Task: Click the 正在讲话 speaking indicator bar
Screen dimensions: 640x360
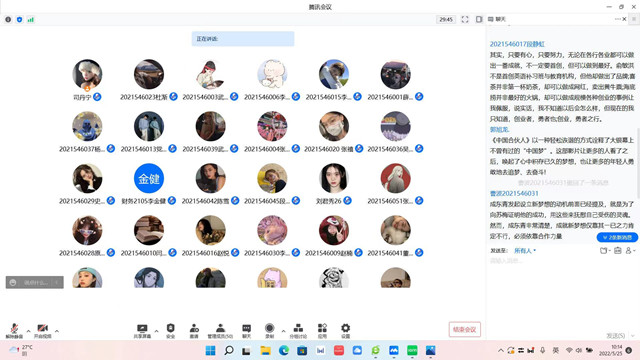Action: tap(243, 39)
